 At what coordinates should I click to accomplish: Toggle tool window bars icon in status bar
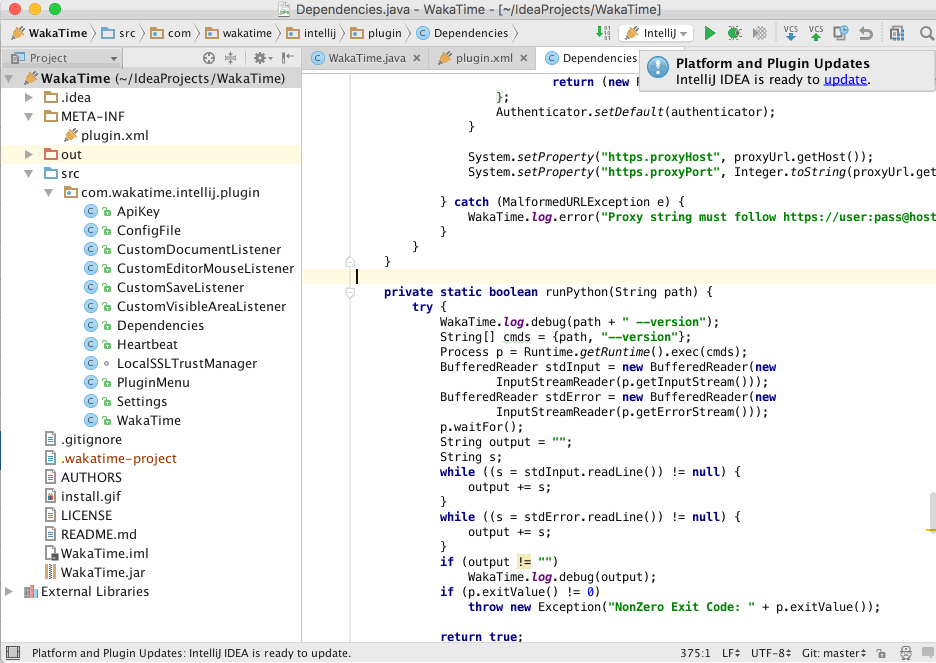13,652
